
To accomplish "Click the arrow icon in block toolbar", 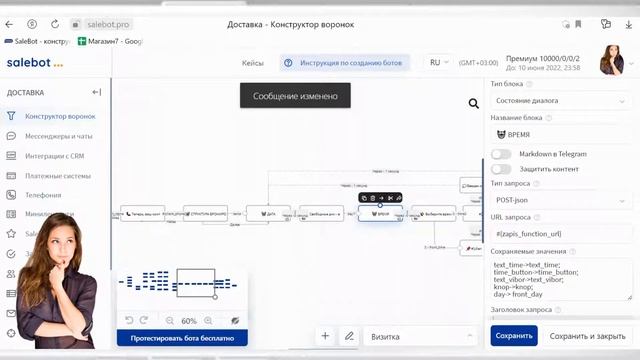I will [381, 198].
